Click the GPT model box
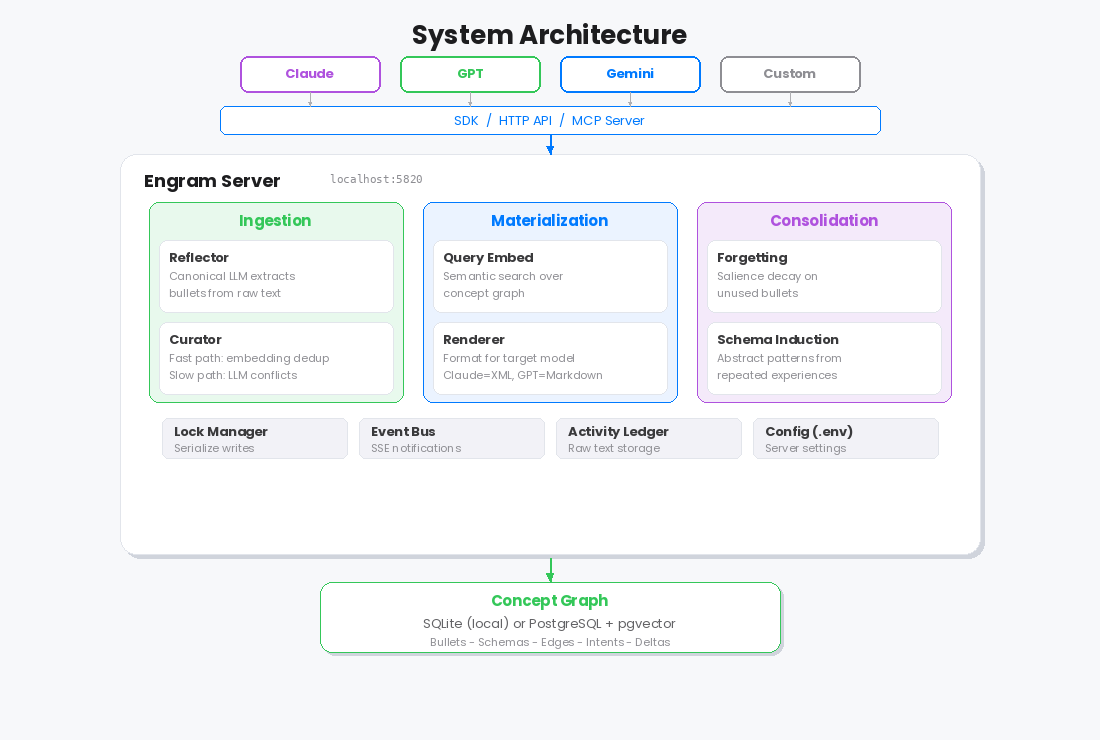This screenshot has width=1100, height=740. coord(470,74)
